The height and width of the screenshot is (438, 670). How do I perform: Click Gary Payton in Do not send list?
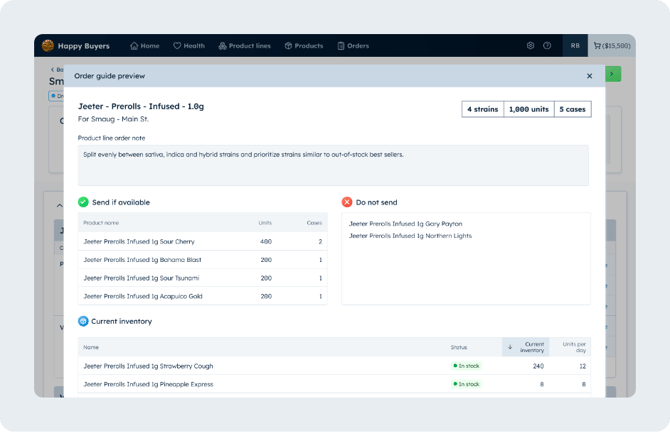coord(406,224)
